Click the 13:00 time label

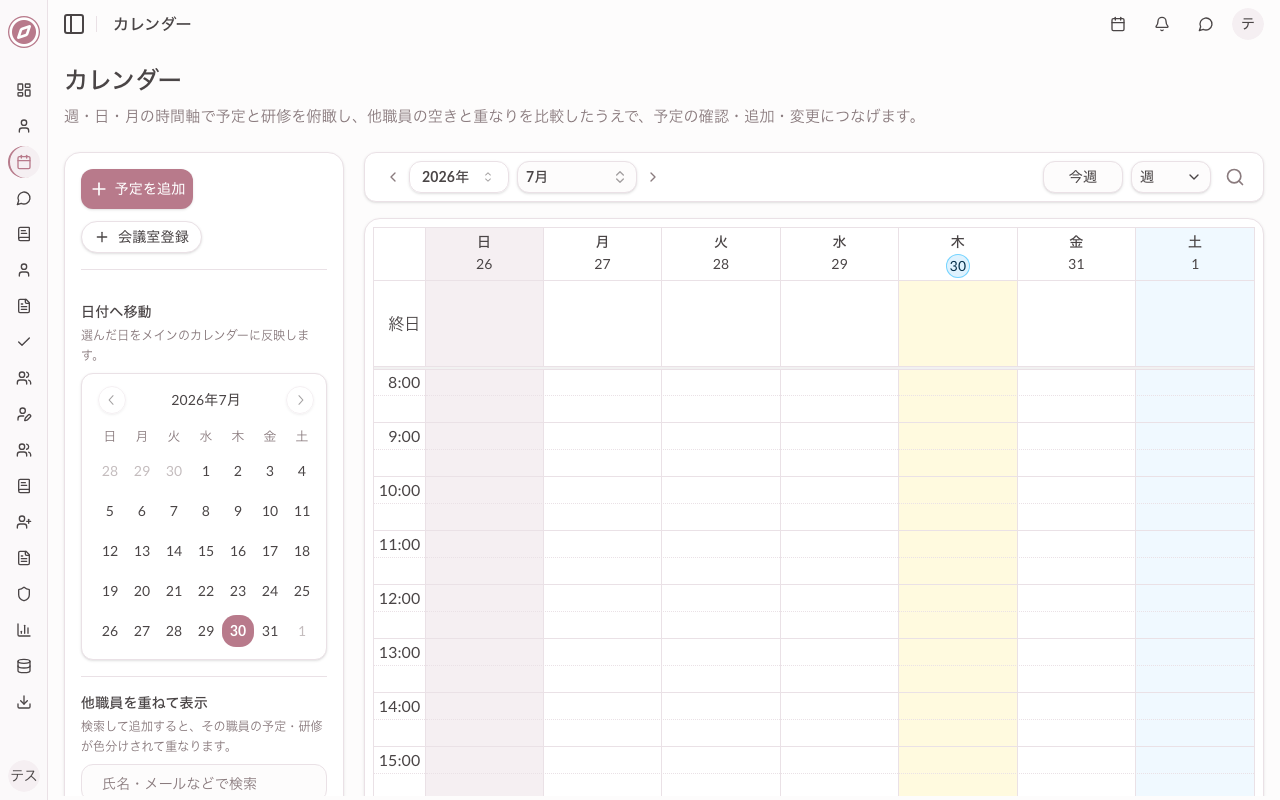click(x=399, y=652)
